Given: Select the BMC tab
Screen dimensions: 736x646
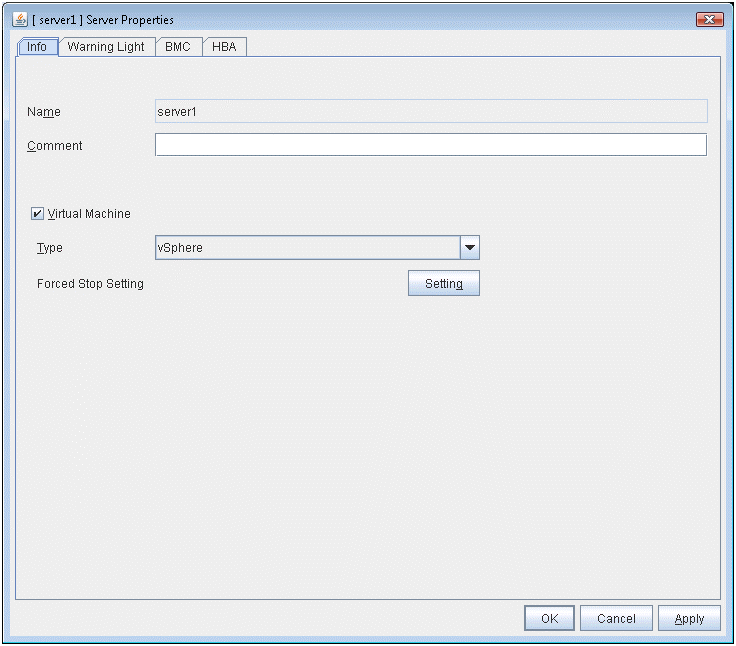Looking at the screenshot, I should click(178, 47).
